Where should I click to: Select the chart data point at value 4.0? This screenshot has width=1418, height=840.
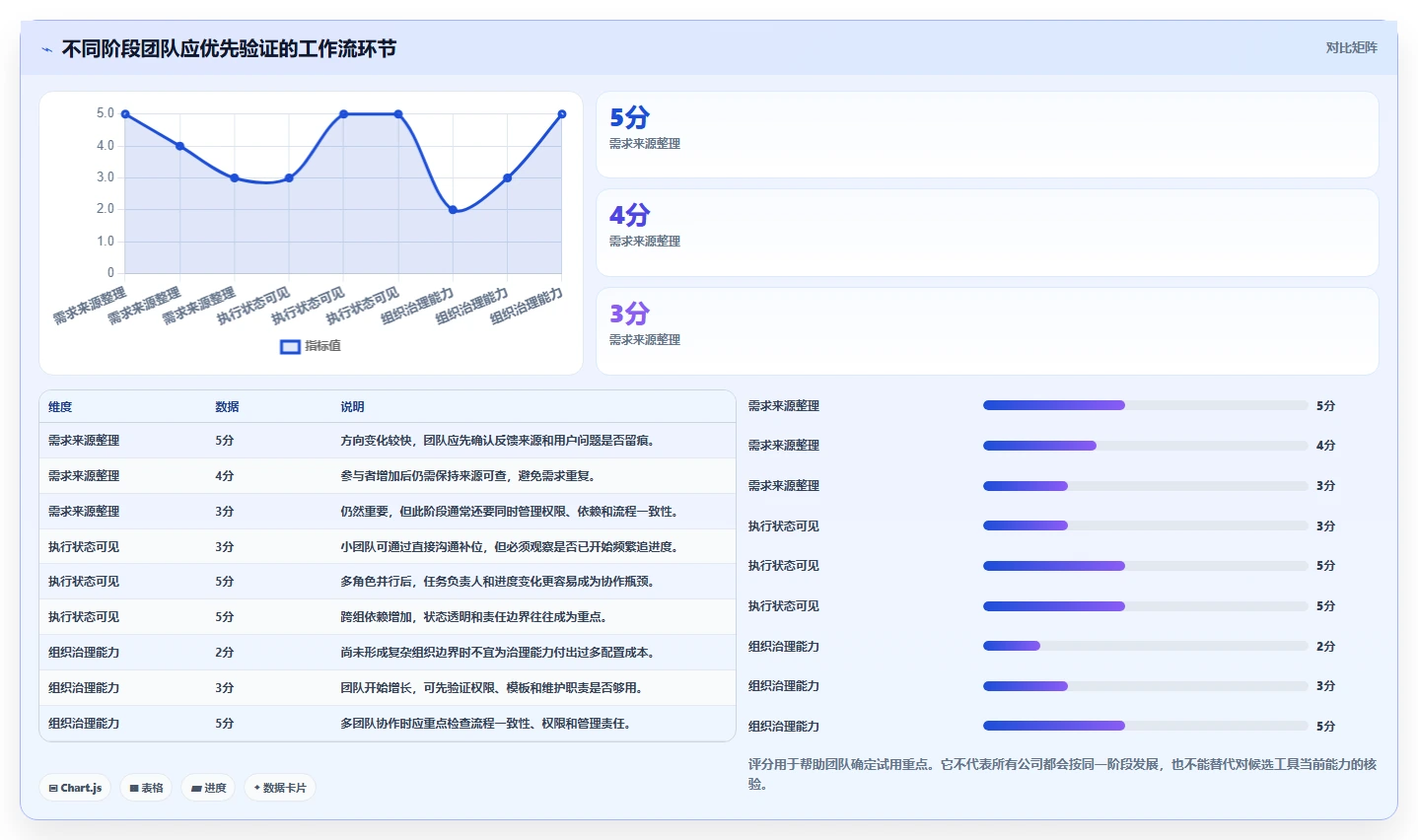pos(179,146)
